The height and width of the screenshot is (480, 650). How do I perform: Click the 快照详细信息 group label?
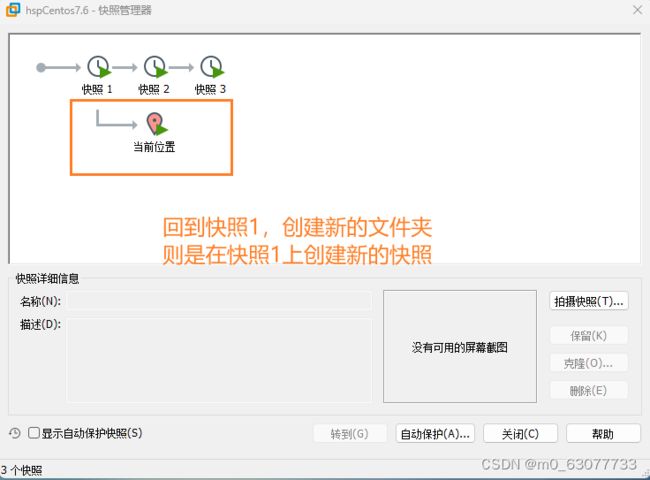(x=47, y=279)
